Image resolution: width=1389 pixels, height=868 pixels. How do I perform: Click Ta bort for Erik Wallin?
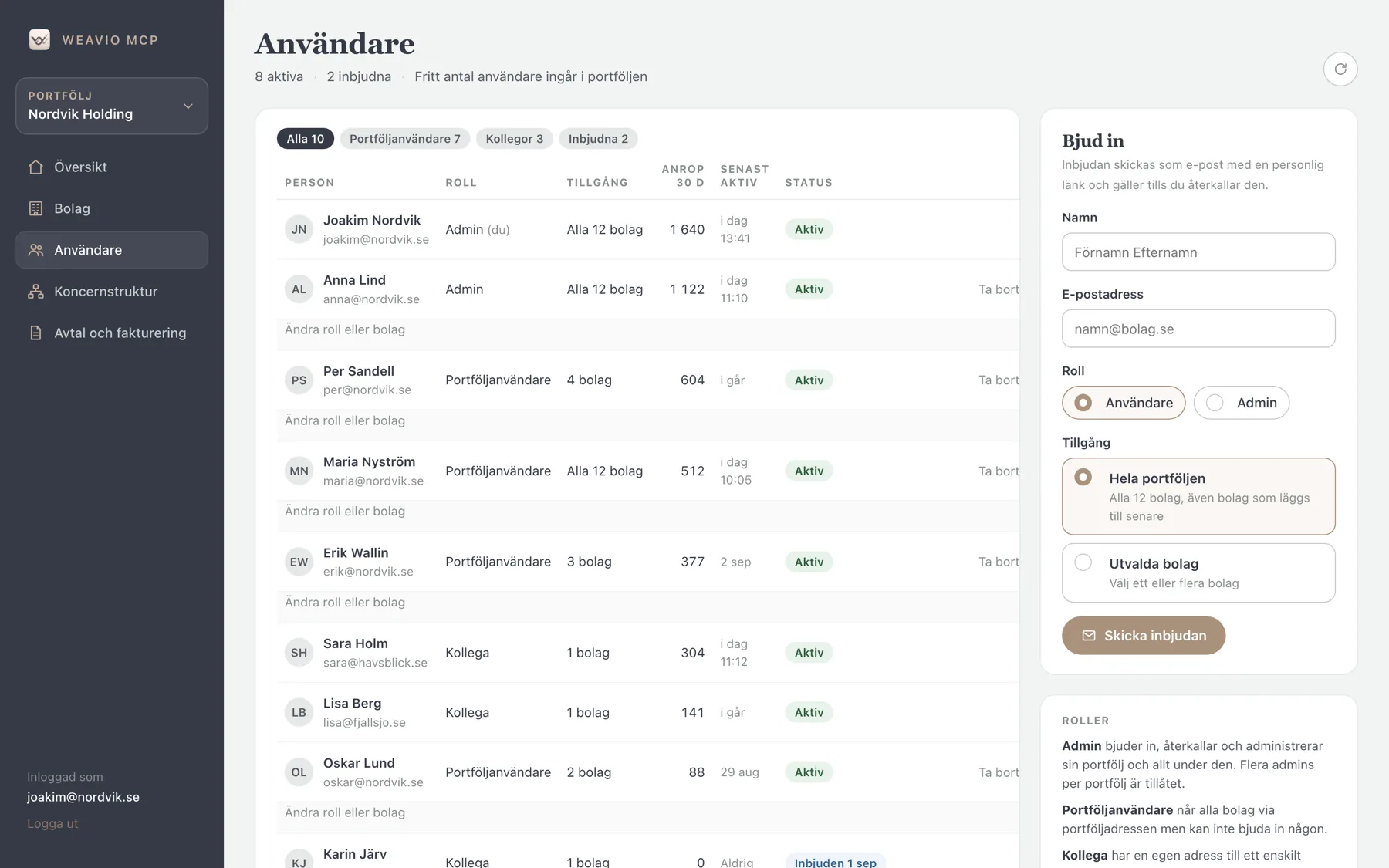(x=999, y=562)
